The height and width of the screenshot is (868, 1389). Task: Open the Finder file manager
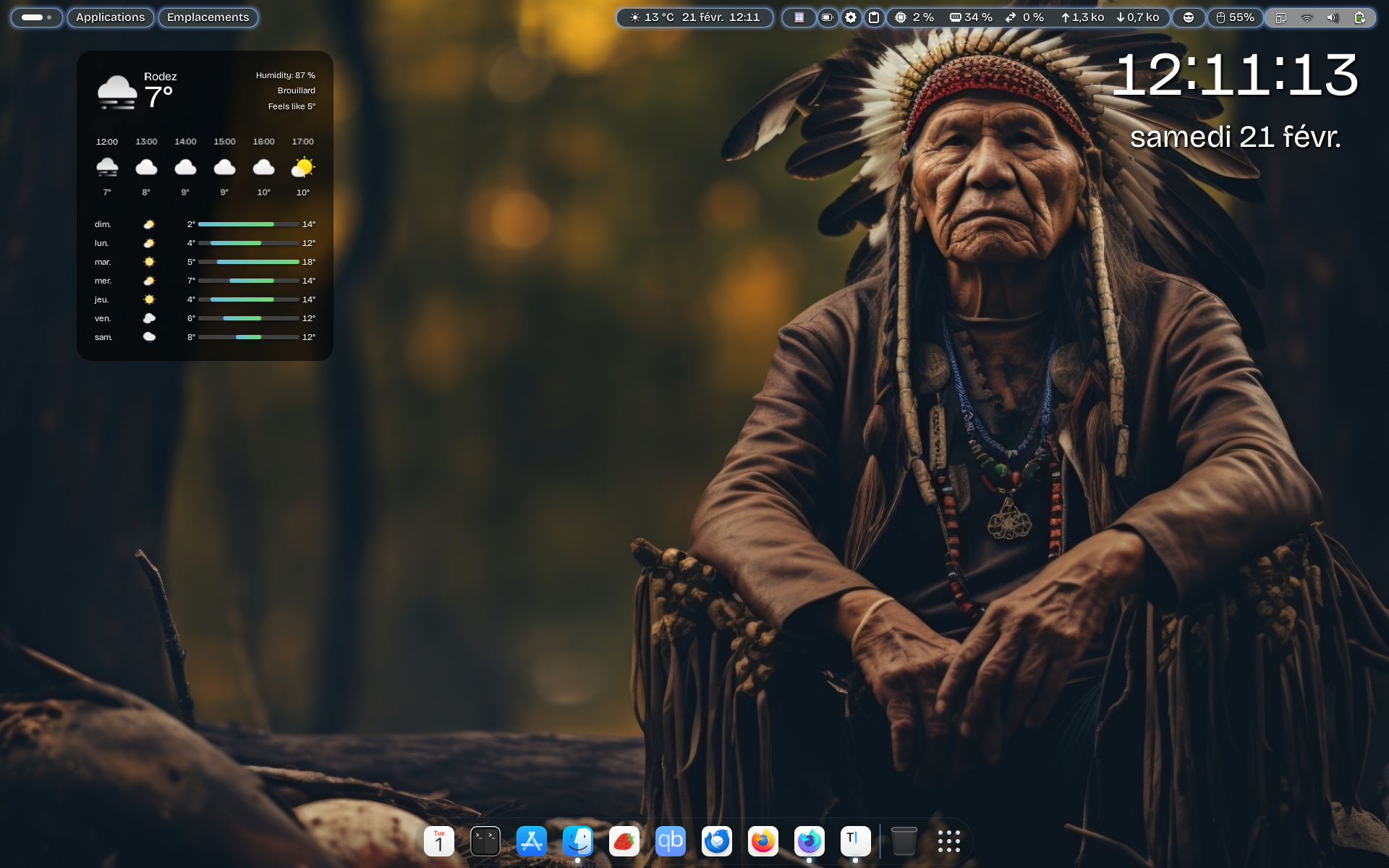pyautogui.click(x=578, y=841)
